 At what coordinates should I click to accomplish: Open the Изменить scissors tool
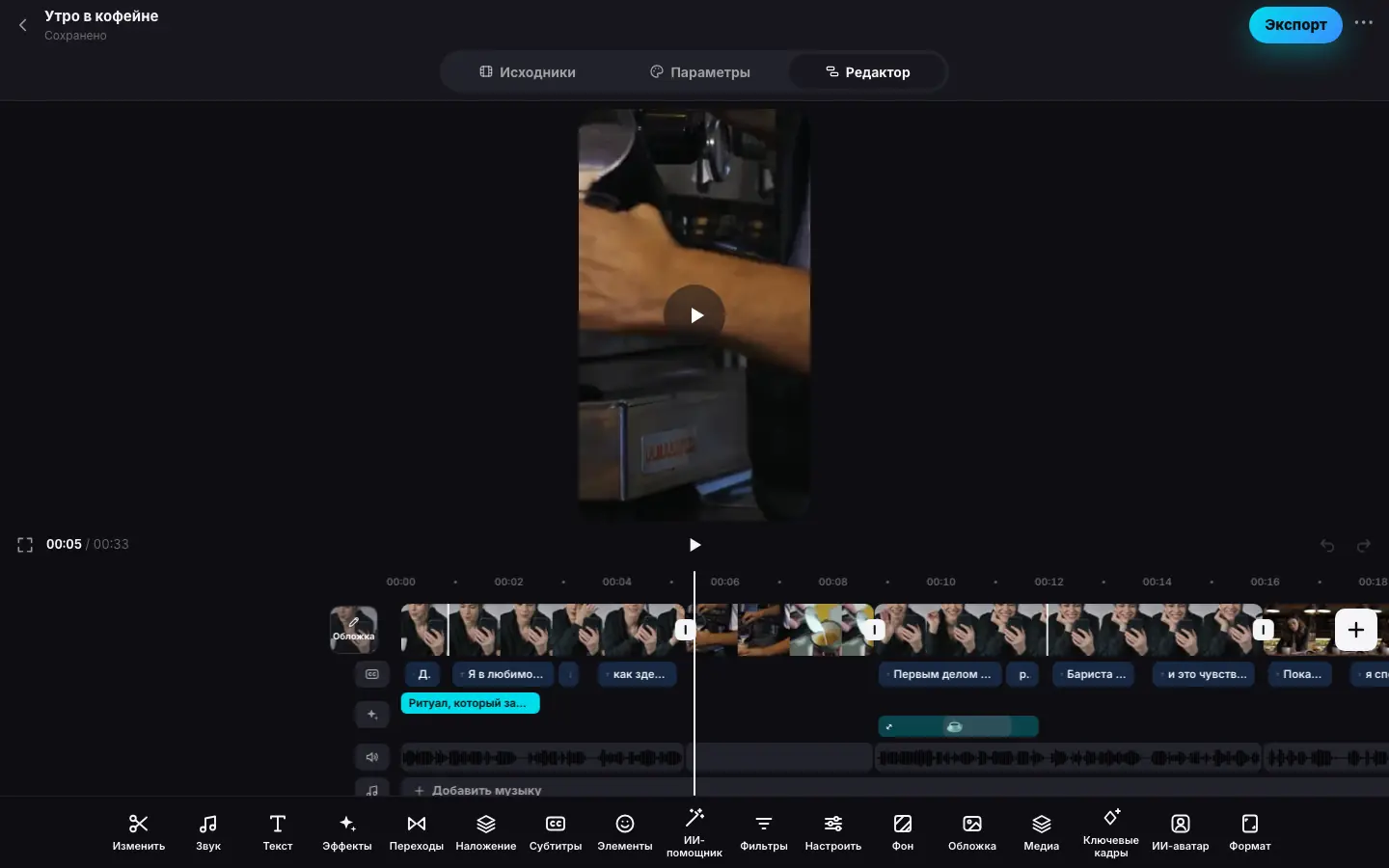pos(139,832)
